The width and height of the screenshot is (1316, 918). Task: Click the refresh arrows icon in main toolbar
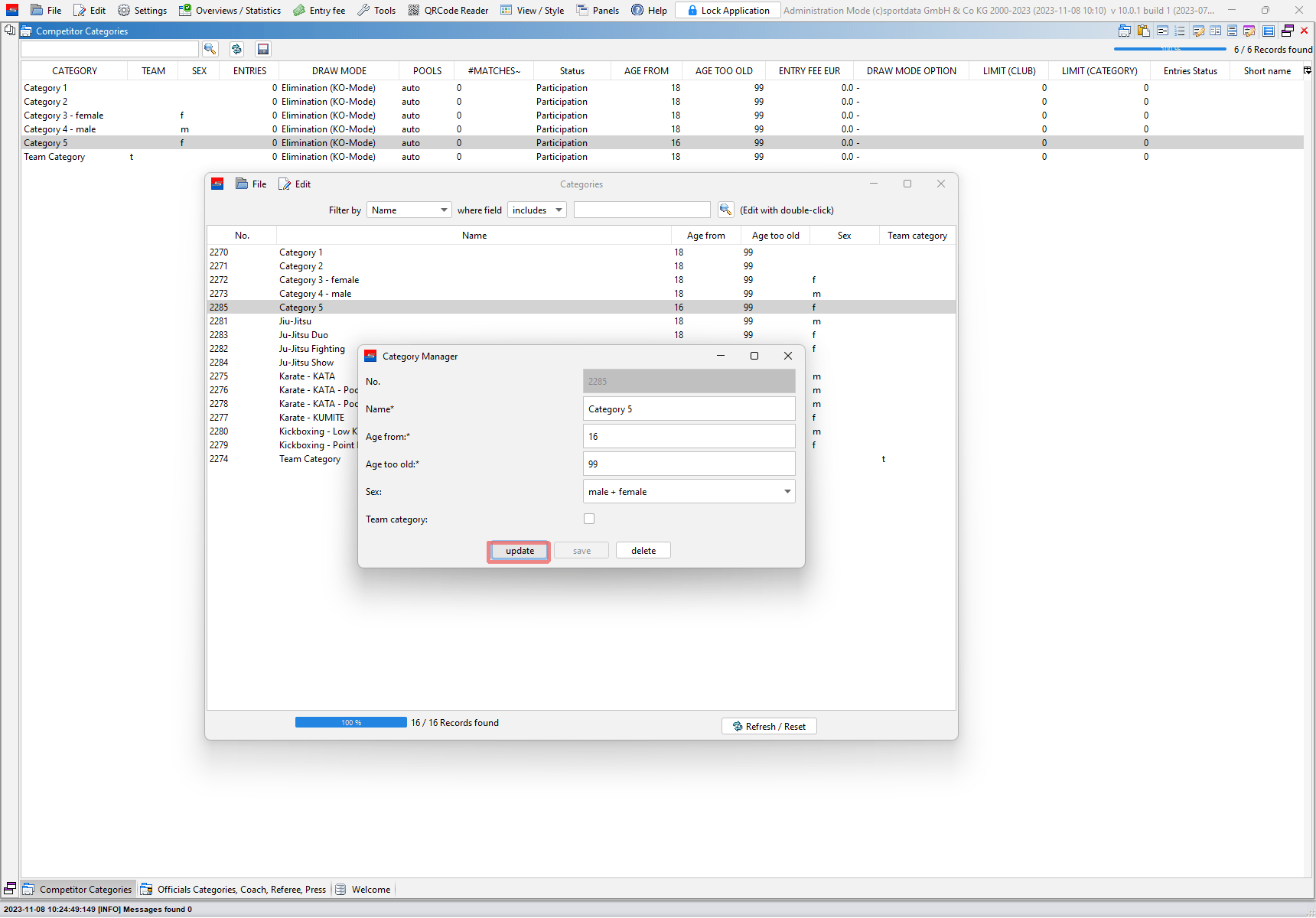point(236,49)
